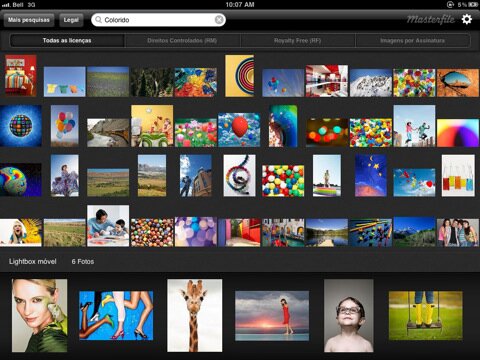The image size is (480, 360).
Task: Tap the rotation lock status icon
Action: [x=450, y=4]
